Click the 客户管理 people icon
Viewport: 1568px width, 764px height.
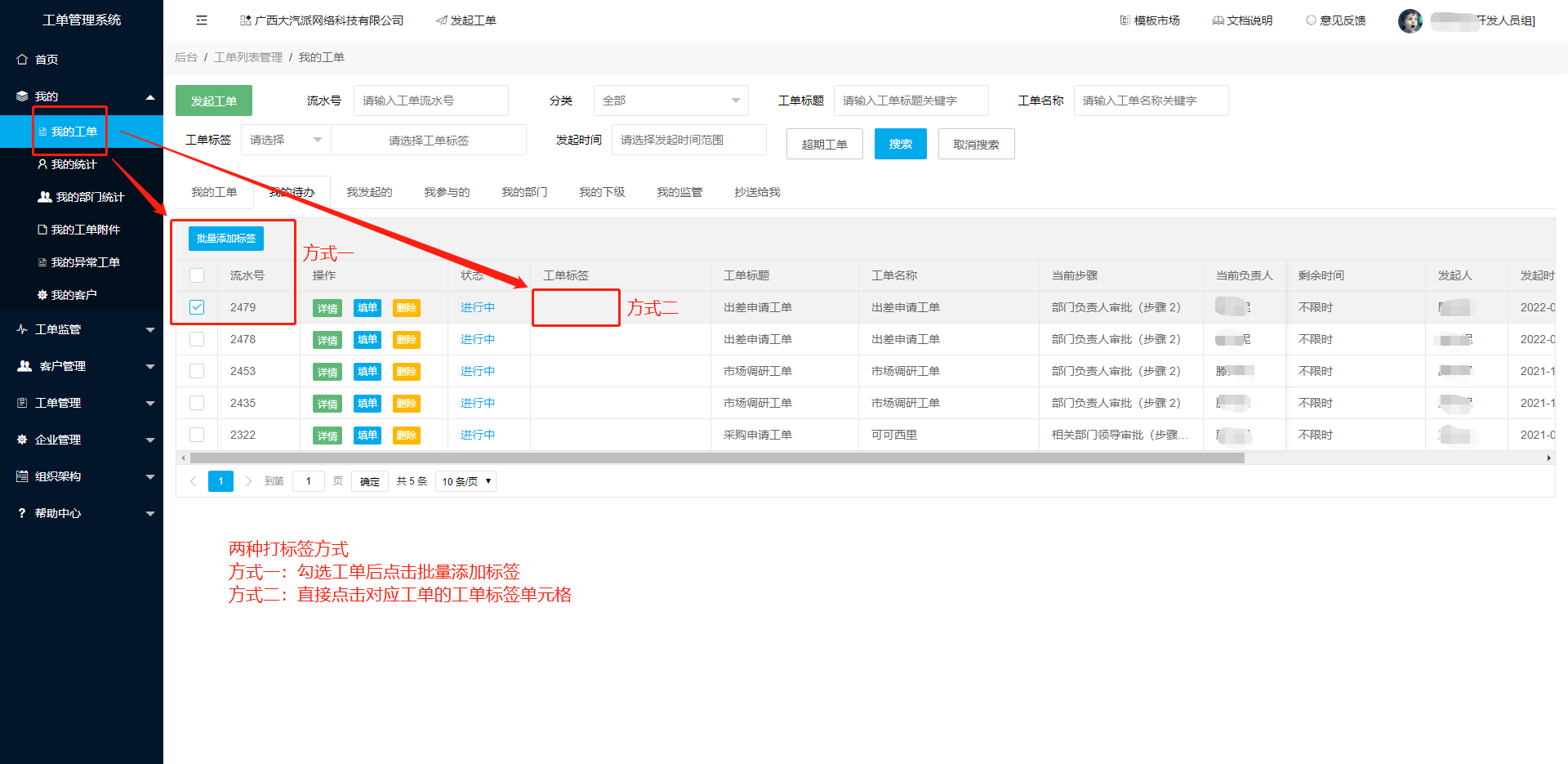pyautogui.click(x=24, y=366)
